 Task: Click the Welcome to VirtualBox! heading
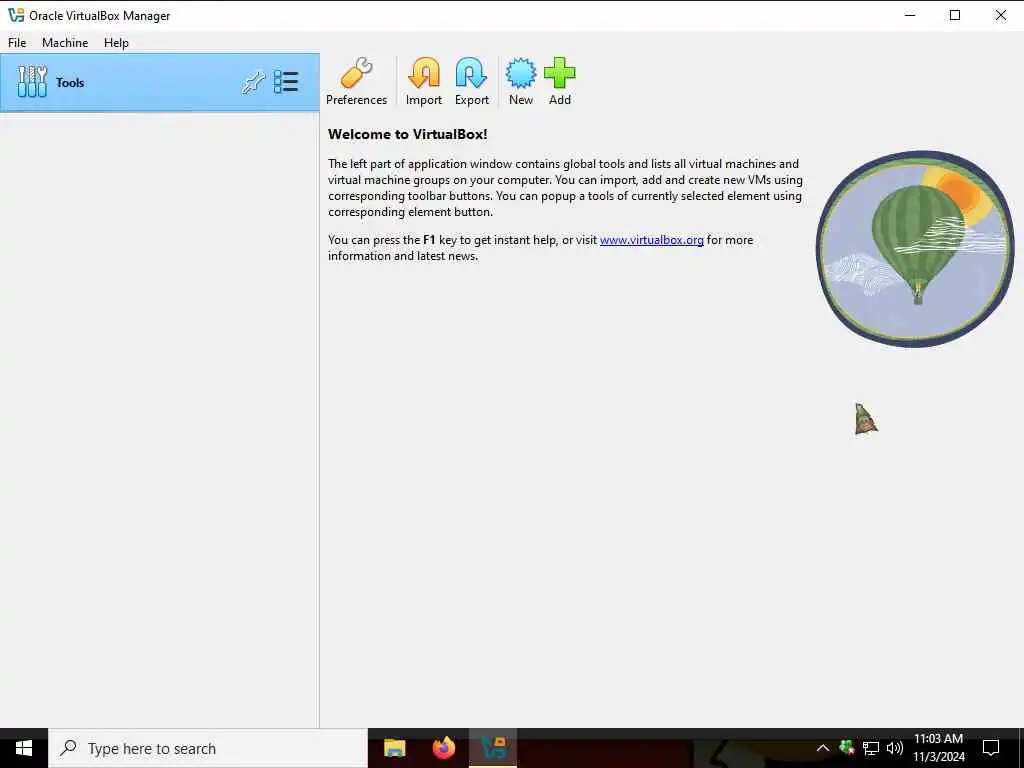pyautogui.click(x=408, y=135)
